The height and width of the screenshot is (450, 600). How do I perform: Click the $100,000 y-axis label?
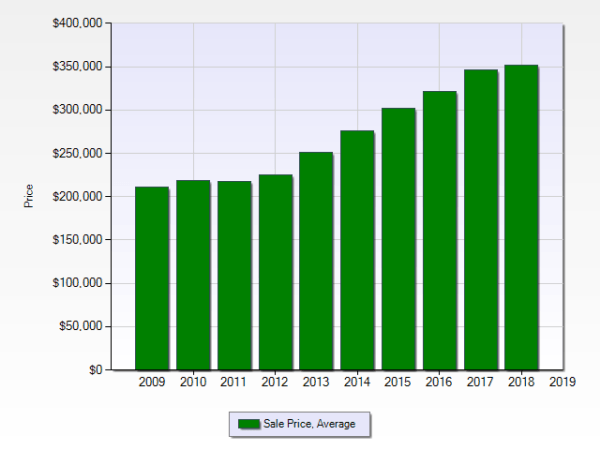[78, 283]
